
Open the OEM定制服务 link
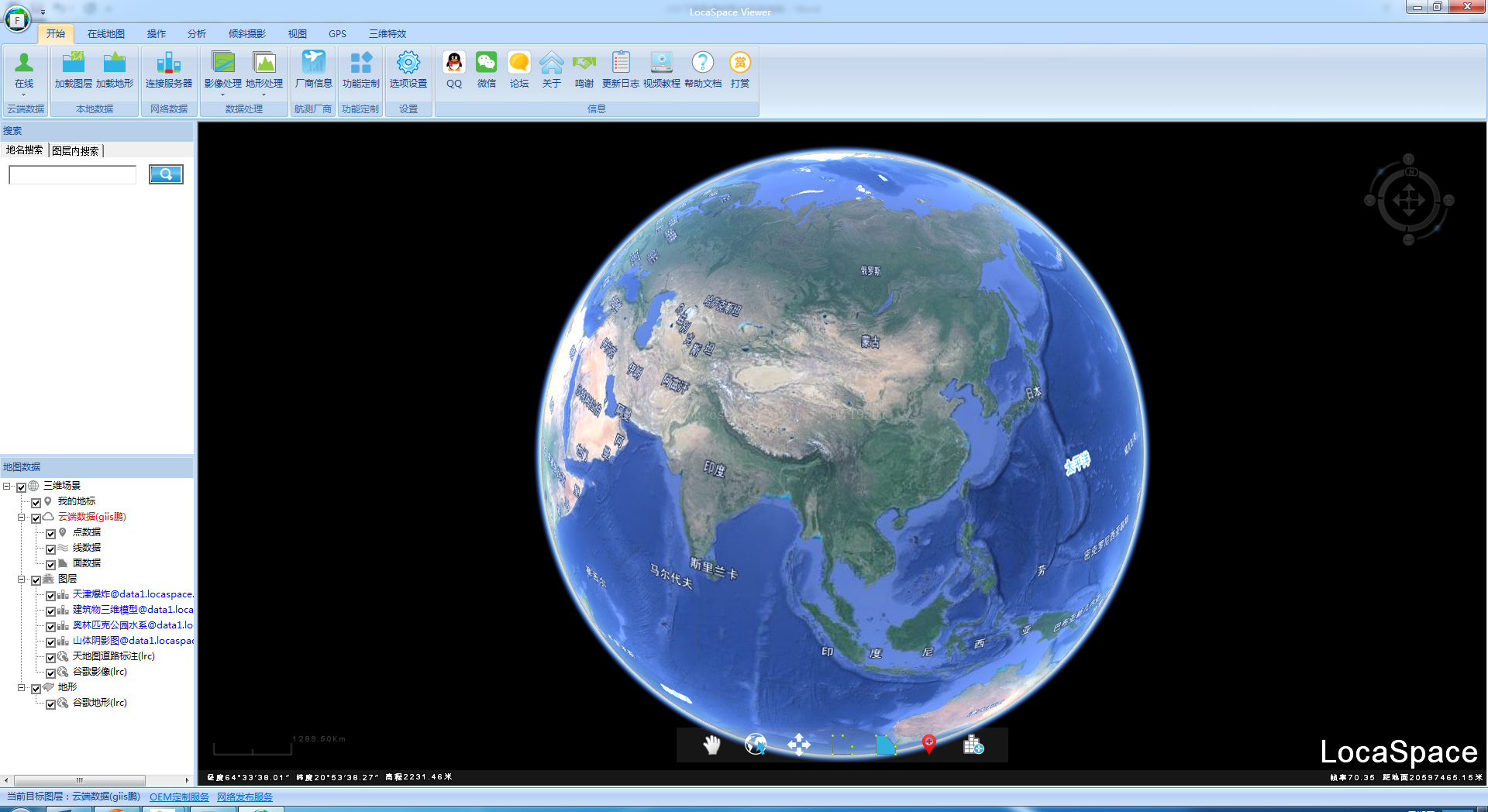(179, 797)
